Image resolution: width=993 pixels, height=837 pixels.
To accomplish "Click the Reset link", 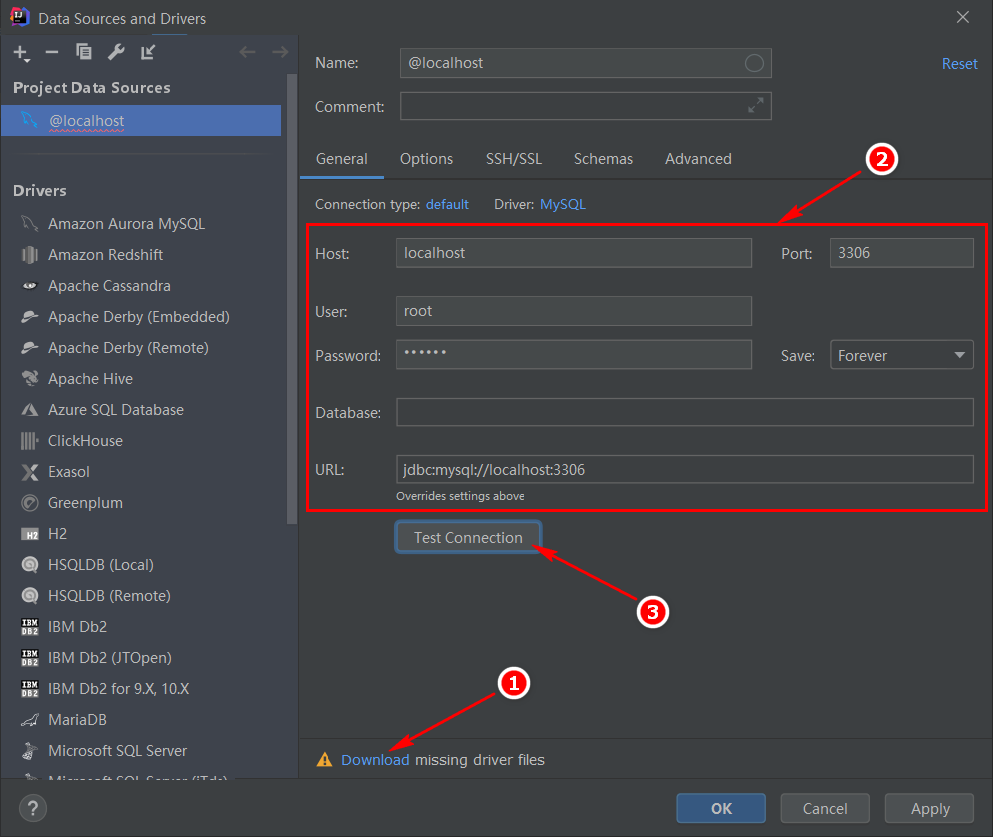I will [959, 64].
